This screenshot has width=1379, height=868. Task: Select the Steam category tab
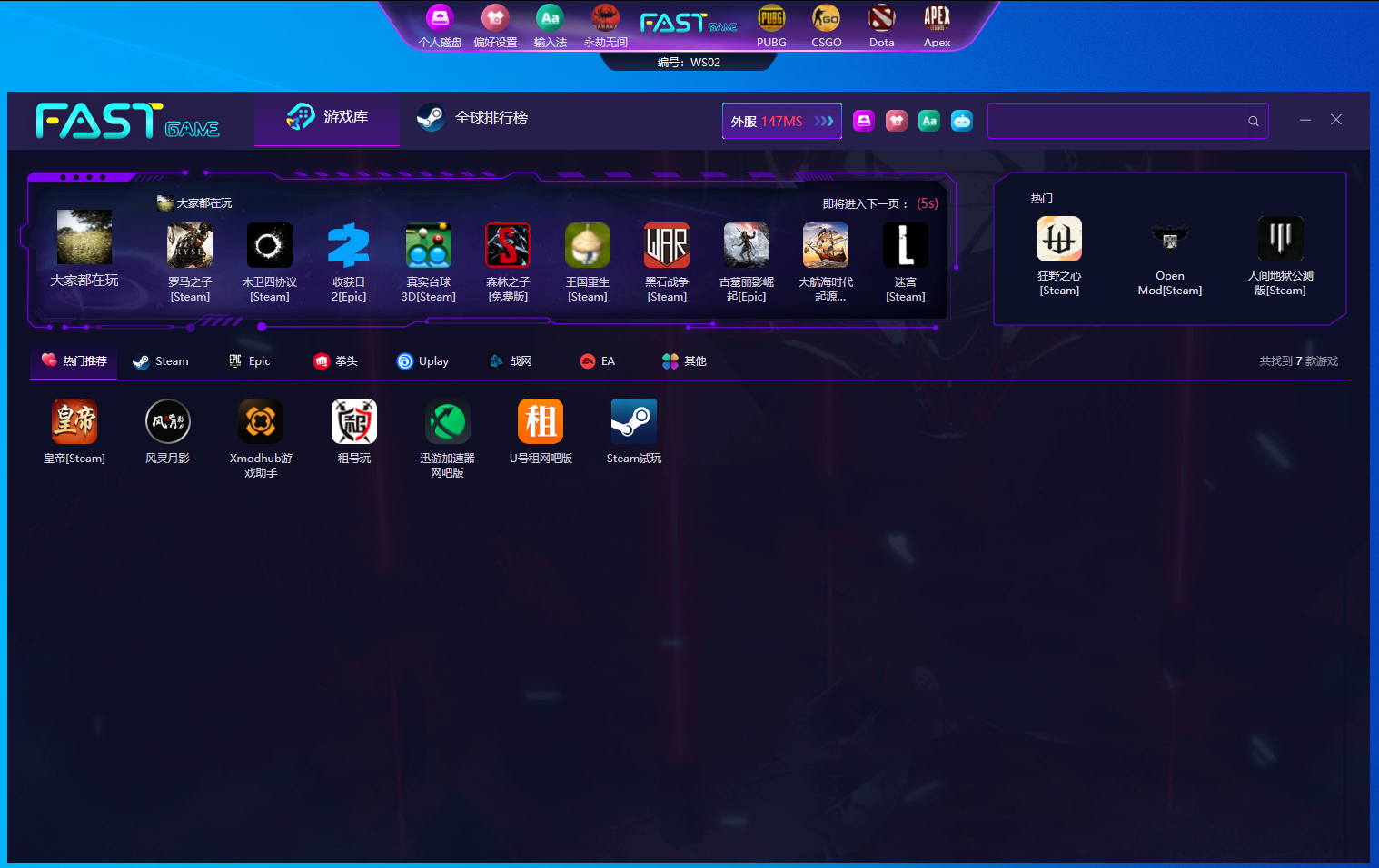[161, 361]
